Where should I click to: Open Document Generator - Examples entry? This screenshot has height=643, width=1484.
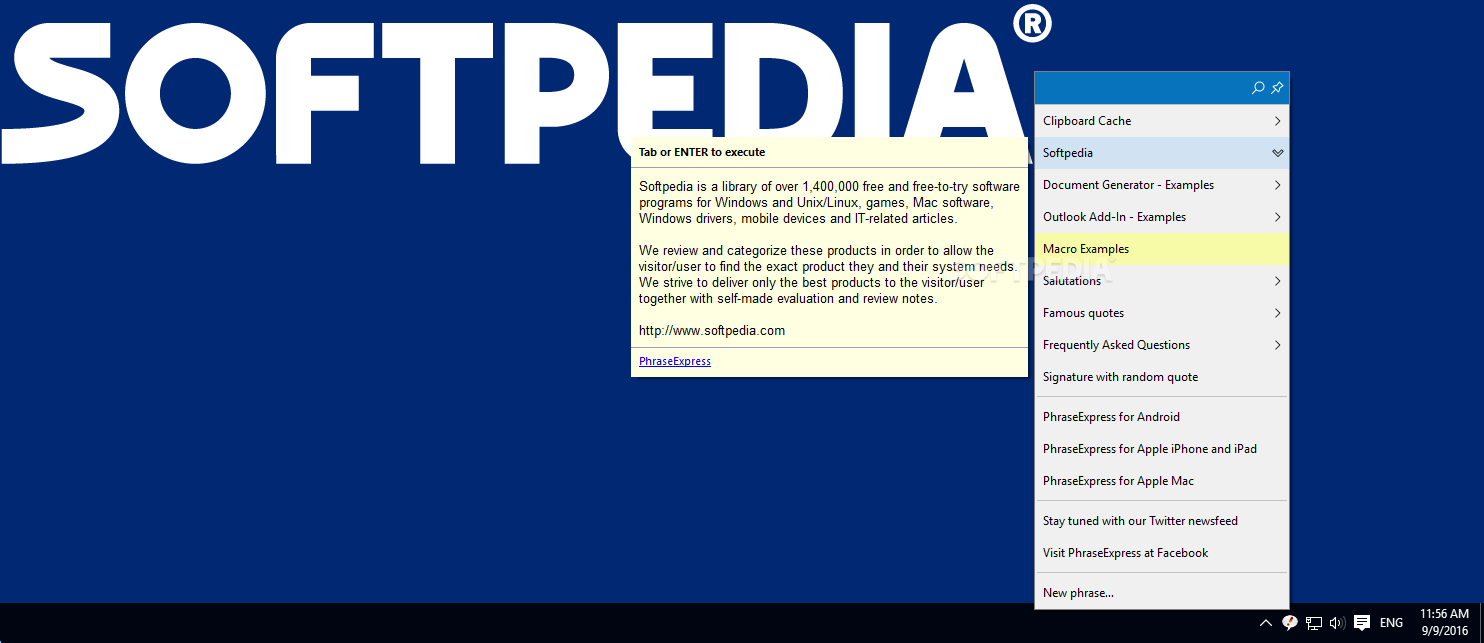pos(1162,185)
